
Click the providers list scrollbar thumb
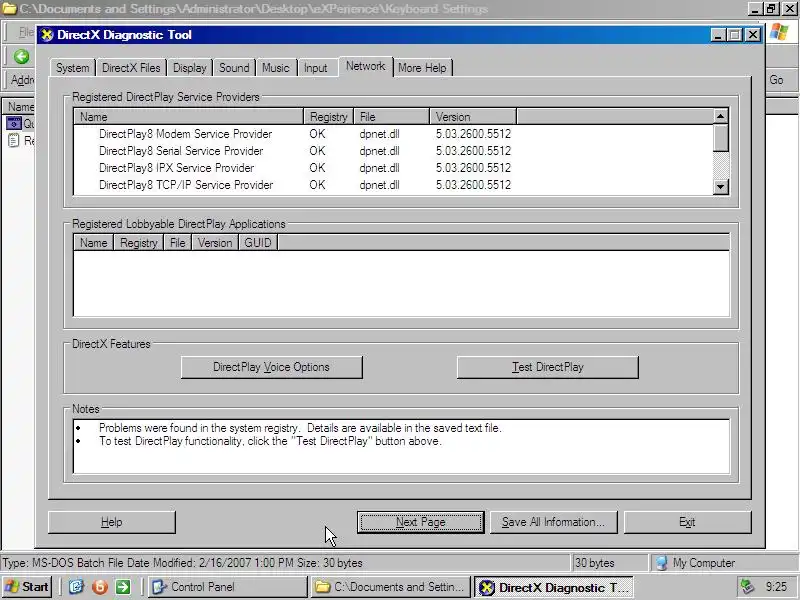(x=720, y=138)
